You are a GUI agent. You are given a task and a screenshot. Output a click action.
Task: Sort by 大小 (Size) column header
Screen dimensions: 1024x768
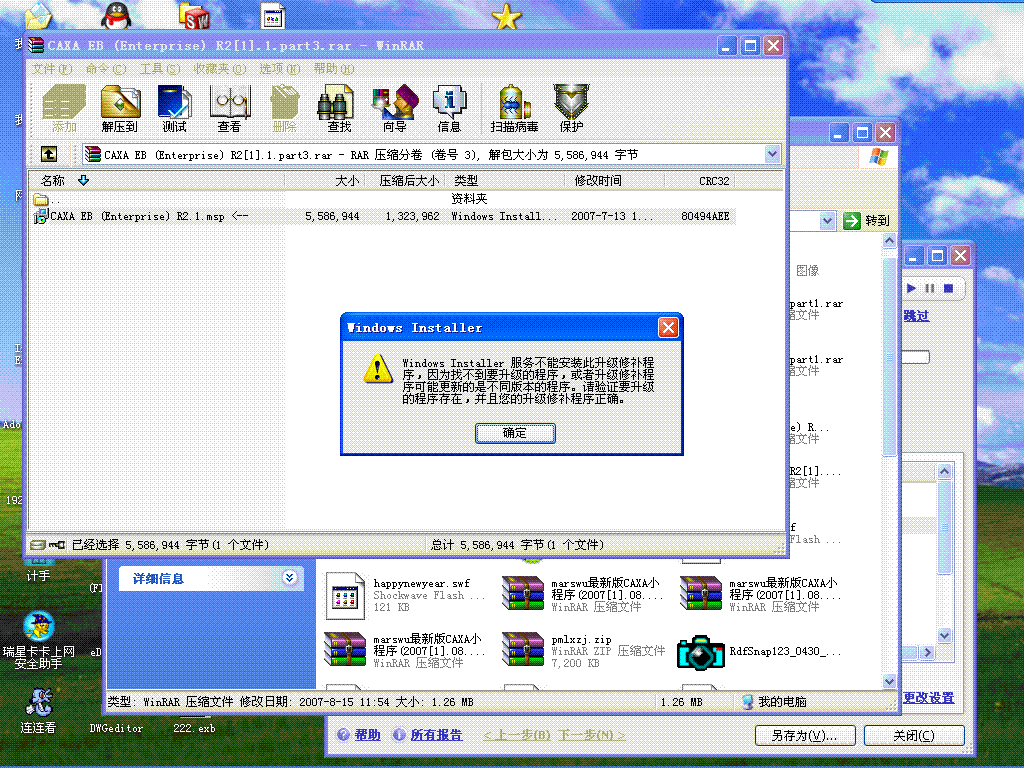[325, 181]
